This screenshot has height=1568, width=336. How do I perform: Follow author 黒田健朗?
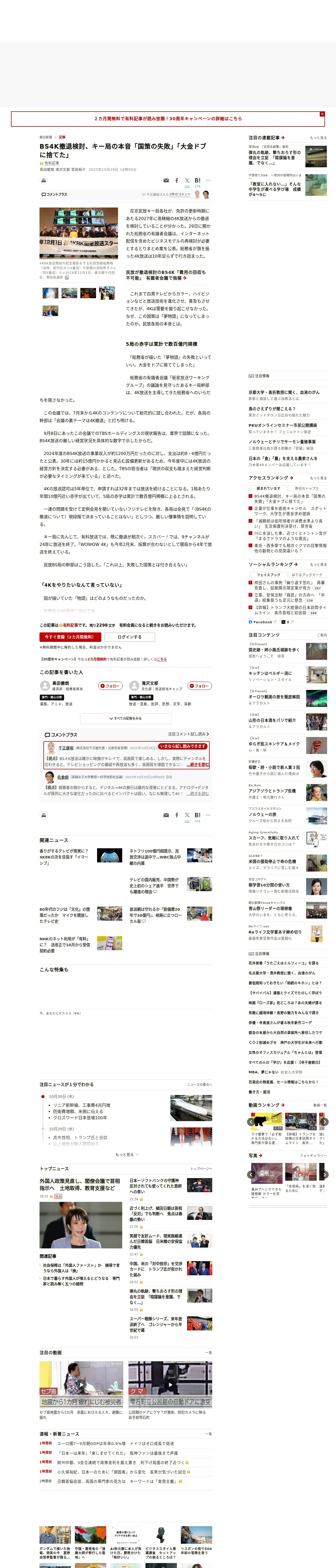click(x=111, y=686)
